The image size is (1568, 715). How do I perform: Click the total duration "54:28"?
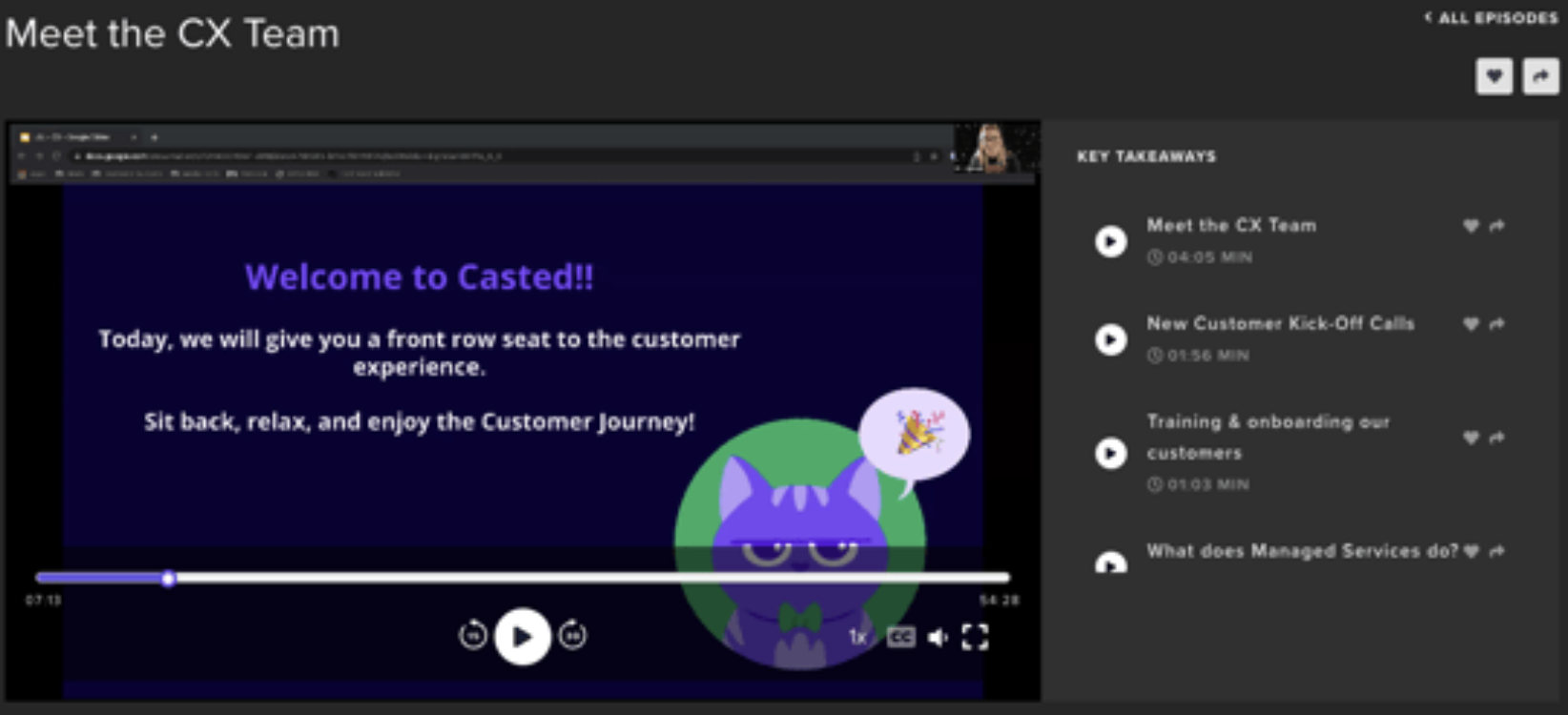click(999, 601)
